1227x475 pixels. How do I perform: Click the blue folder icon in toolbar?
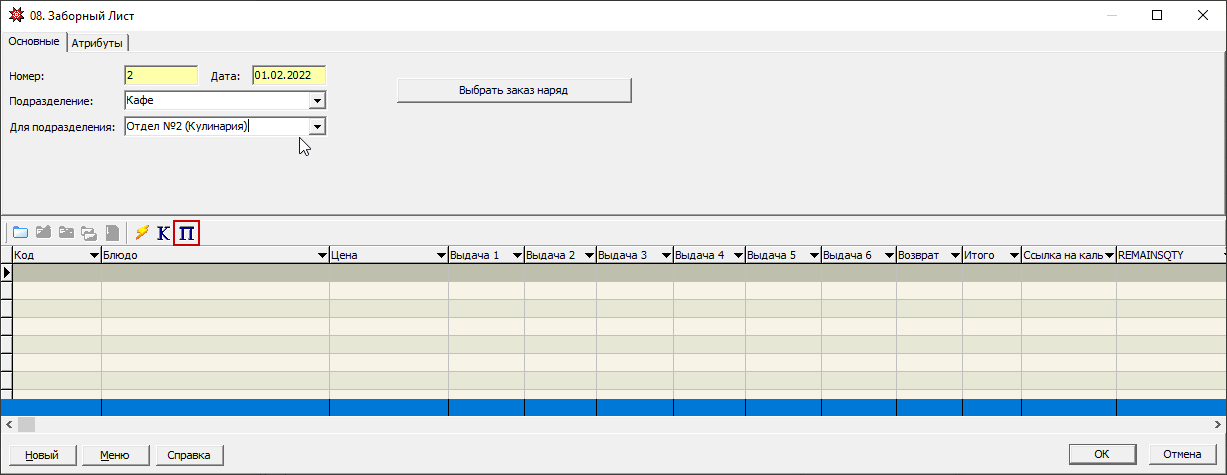20,233
